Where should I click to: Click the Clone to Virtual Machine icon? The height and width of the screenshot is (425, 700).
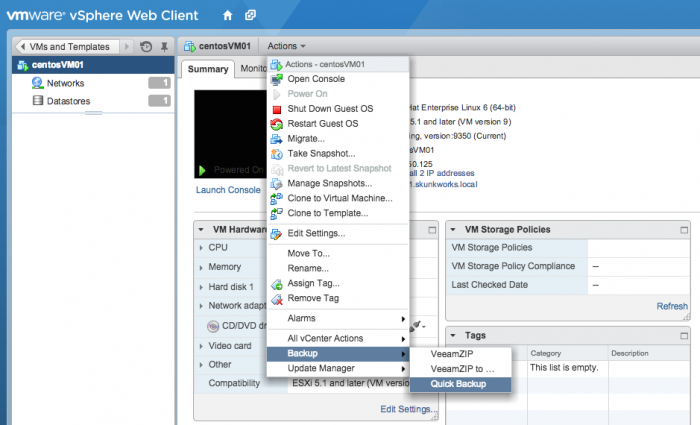click(277, 199)
